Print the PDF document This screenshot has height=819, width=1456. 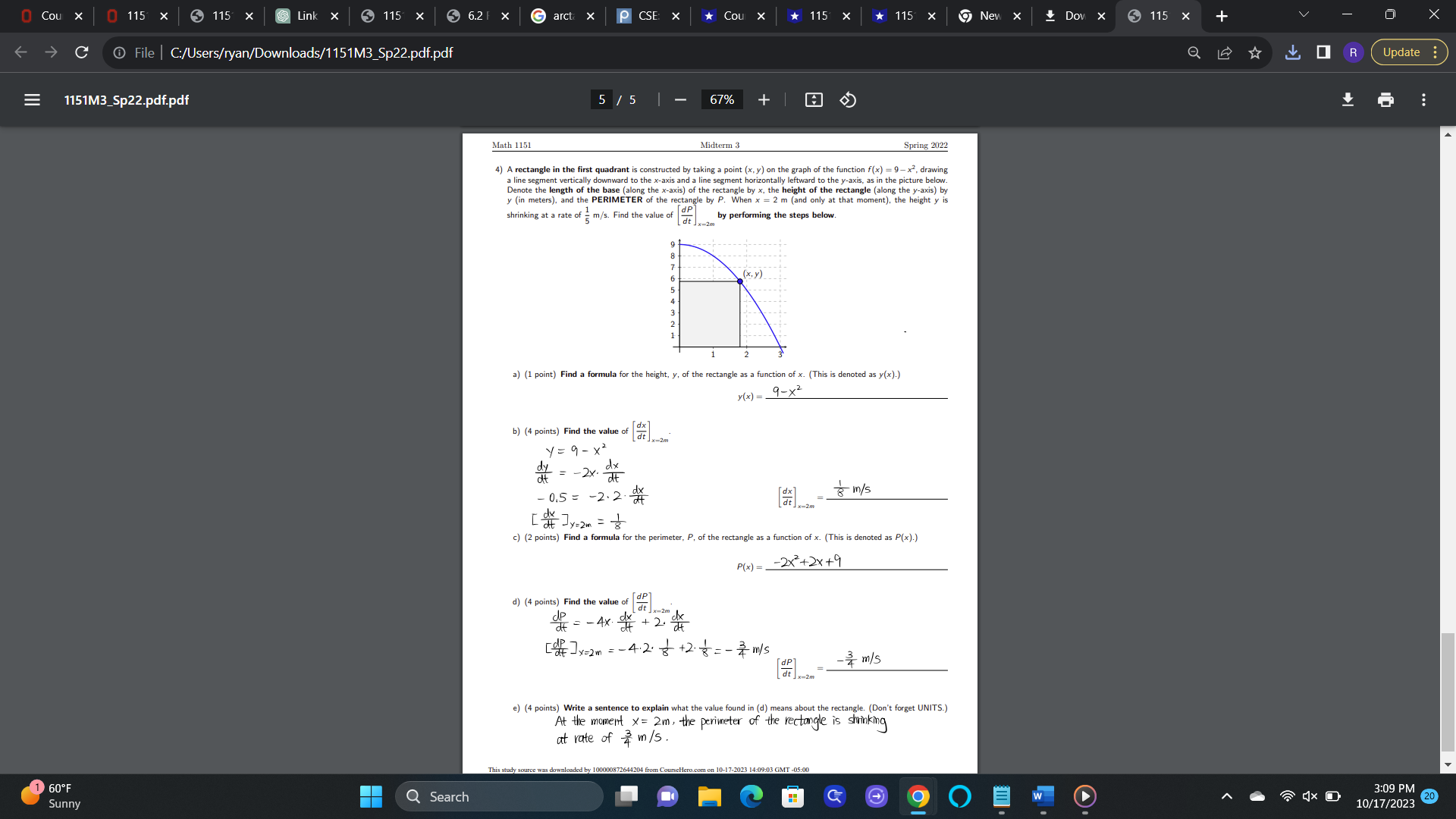(x=1385, y=99)
